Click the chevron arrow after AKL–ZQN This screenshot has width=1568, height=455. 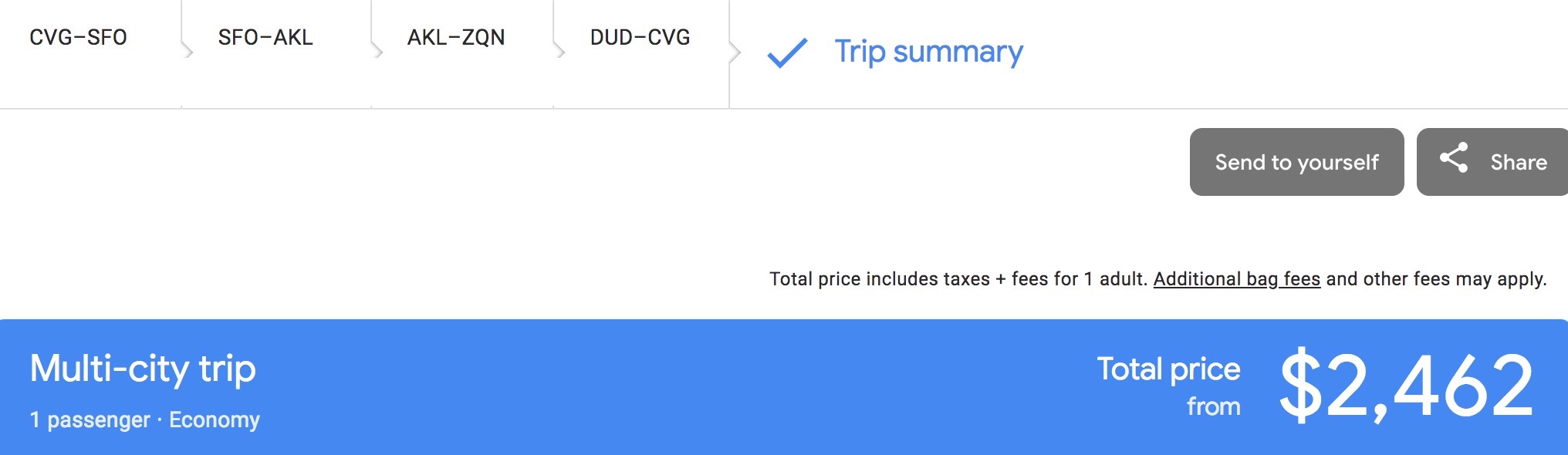tap(559, 51)
